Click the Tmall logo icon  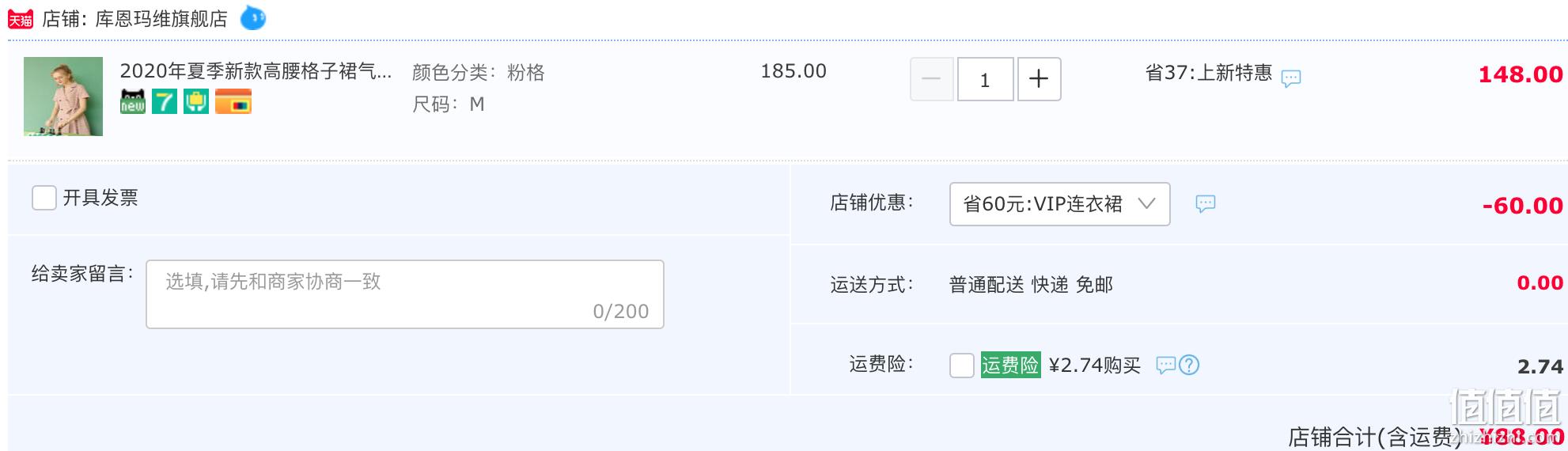point(21,19)
